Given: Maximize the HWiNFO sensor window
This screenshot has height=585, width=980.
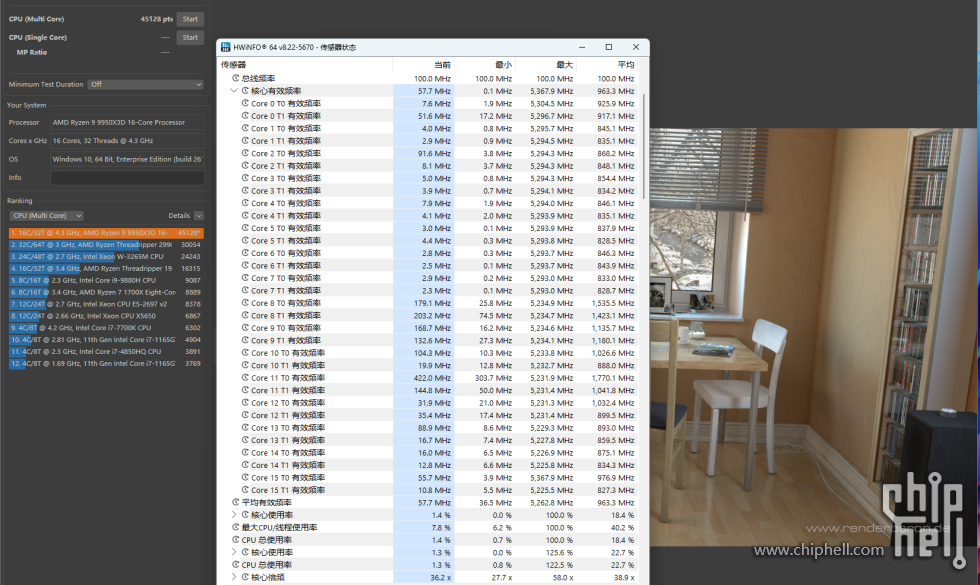Looking at the screenshot, I should coord(609,47).
